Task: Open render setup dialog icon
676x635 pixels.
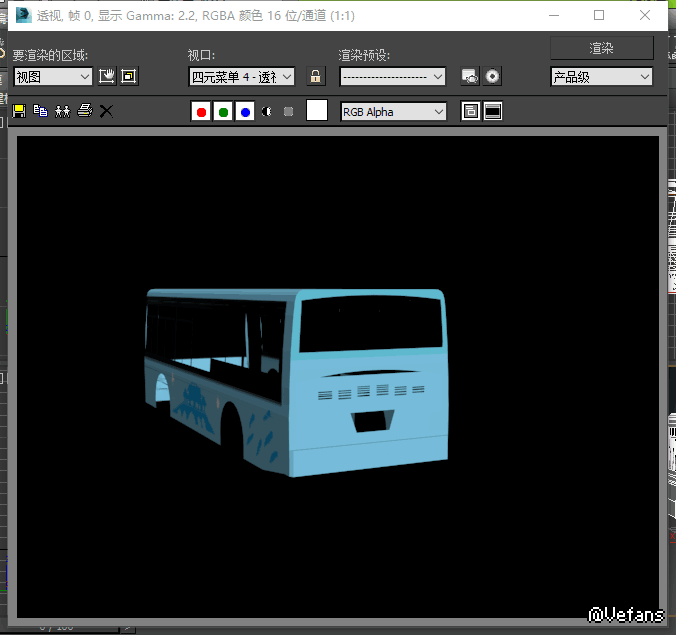Action: pos(469,77)
